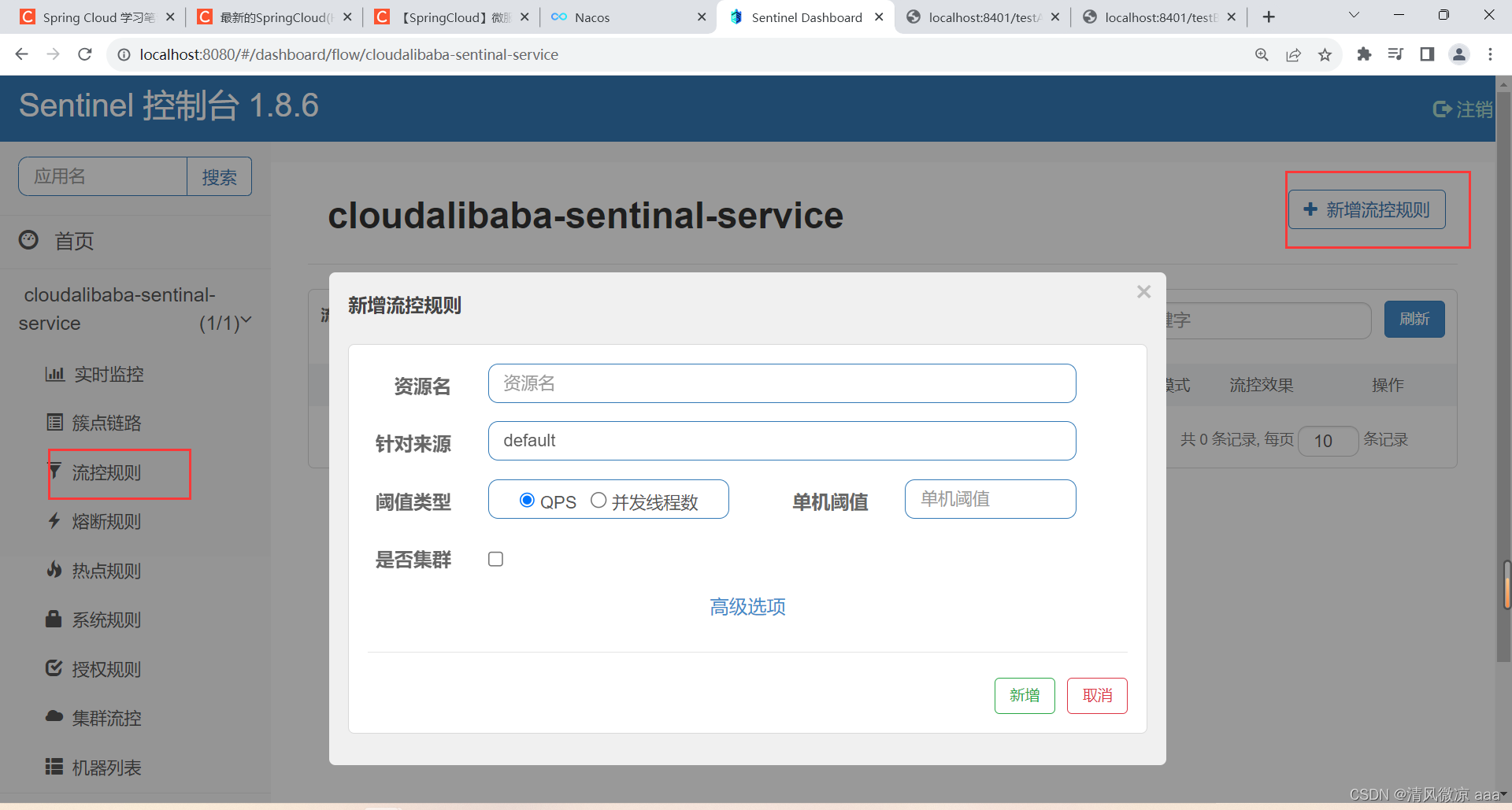
Task: Focus the 资源名 input field
Action: tap(782, 383)
